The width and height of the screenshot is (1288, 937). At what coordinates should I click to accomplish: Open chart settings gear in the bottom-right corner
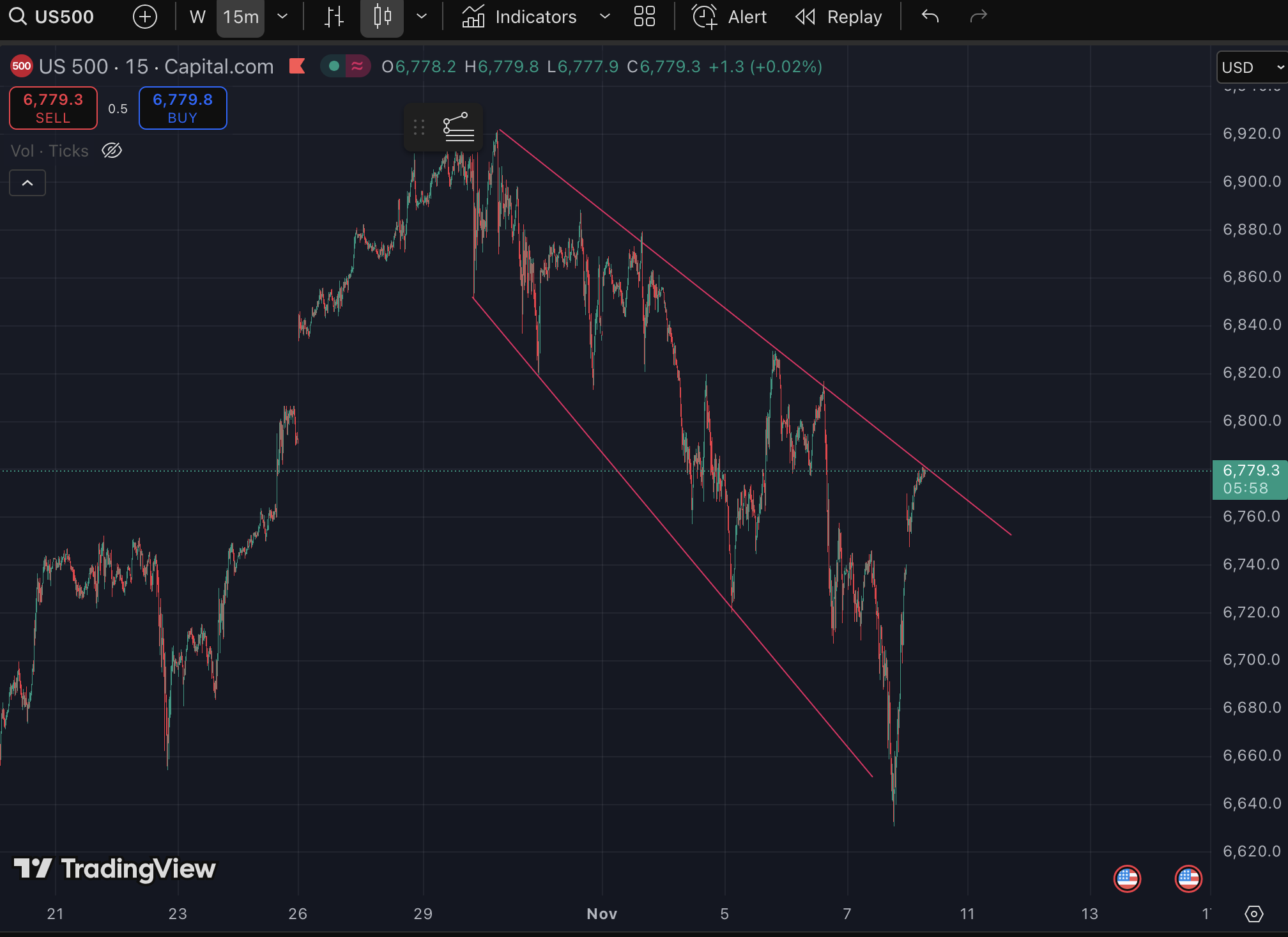point(1254,914)
